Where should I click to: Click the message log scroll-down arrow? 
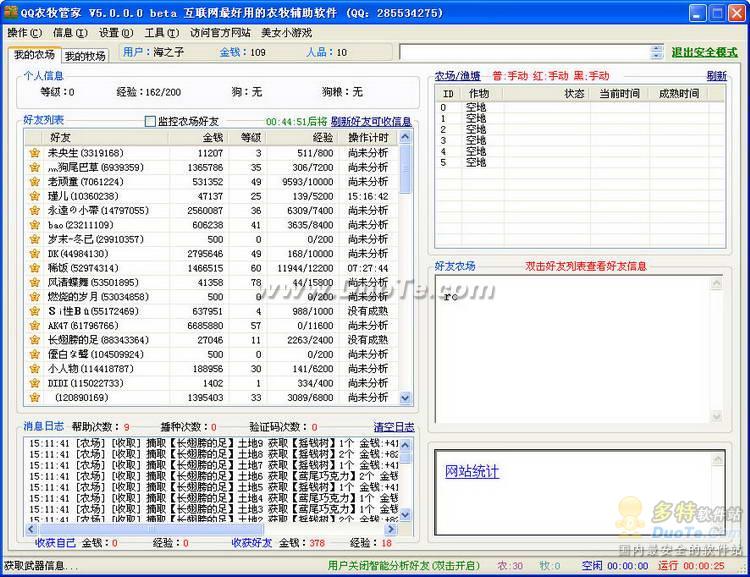[405, 515]
